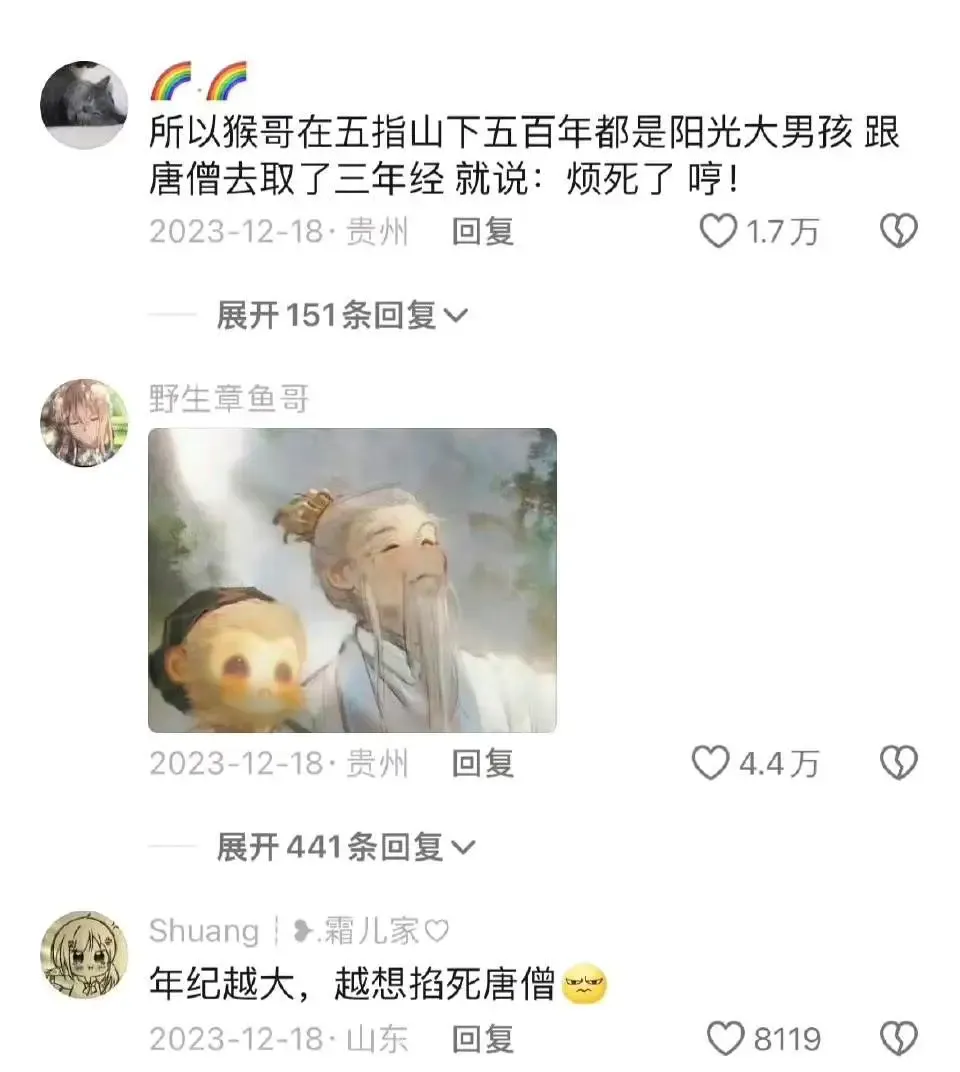
Task: Reply to 野生章鱼哥's image comment
Action: click(483, 763)
